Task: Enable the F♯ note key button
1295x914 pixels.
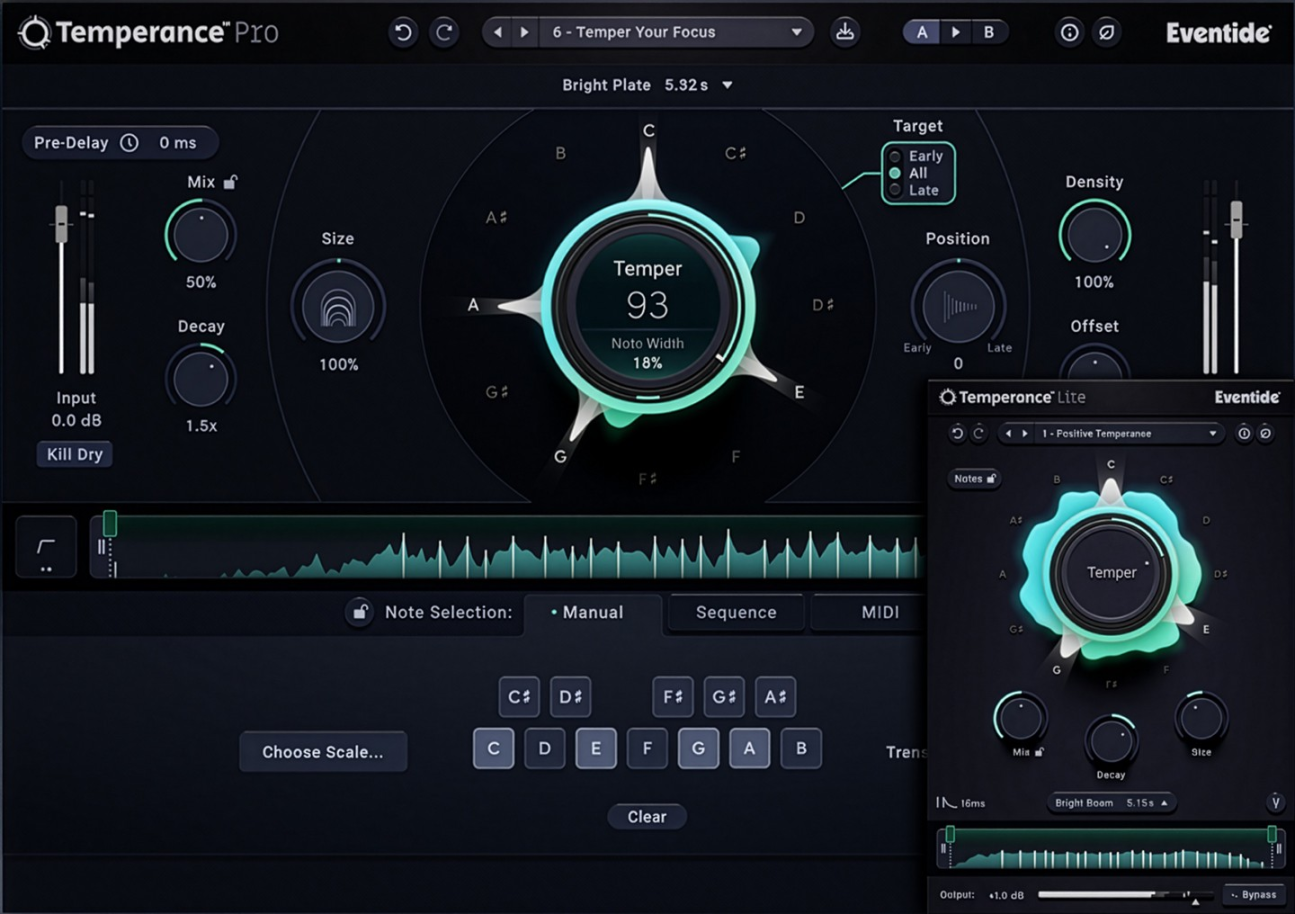Action: pos(672,697)
